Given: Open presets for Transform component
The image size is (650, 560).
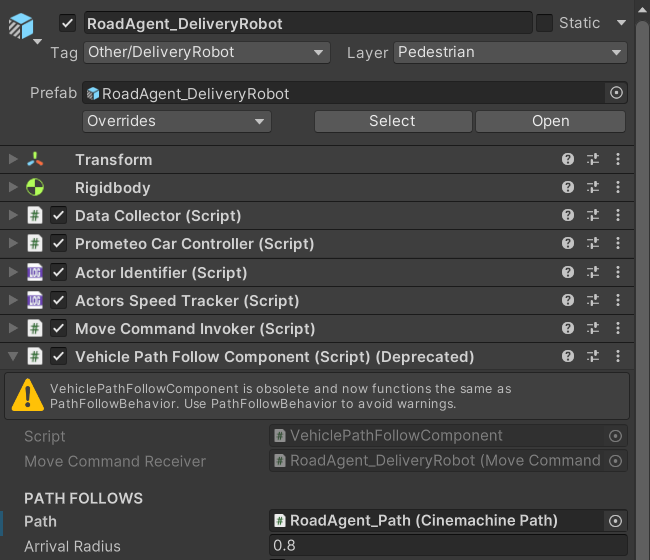Looking at the screenshot, I should pyautogui.click(x=593, y=159).
